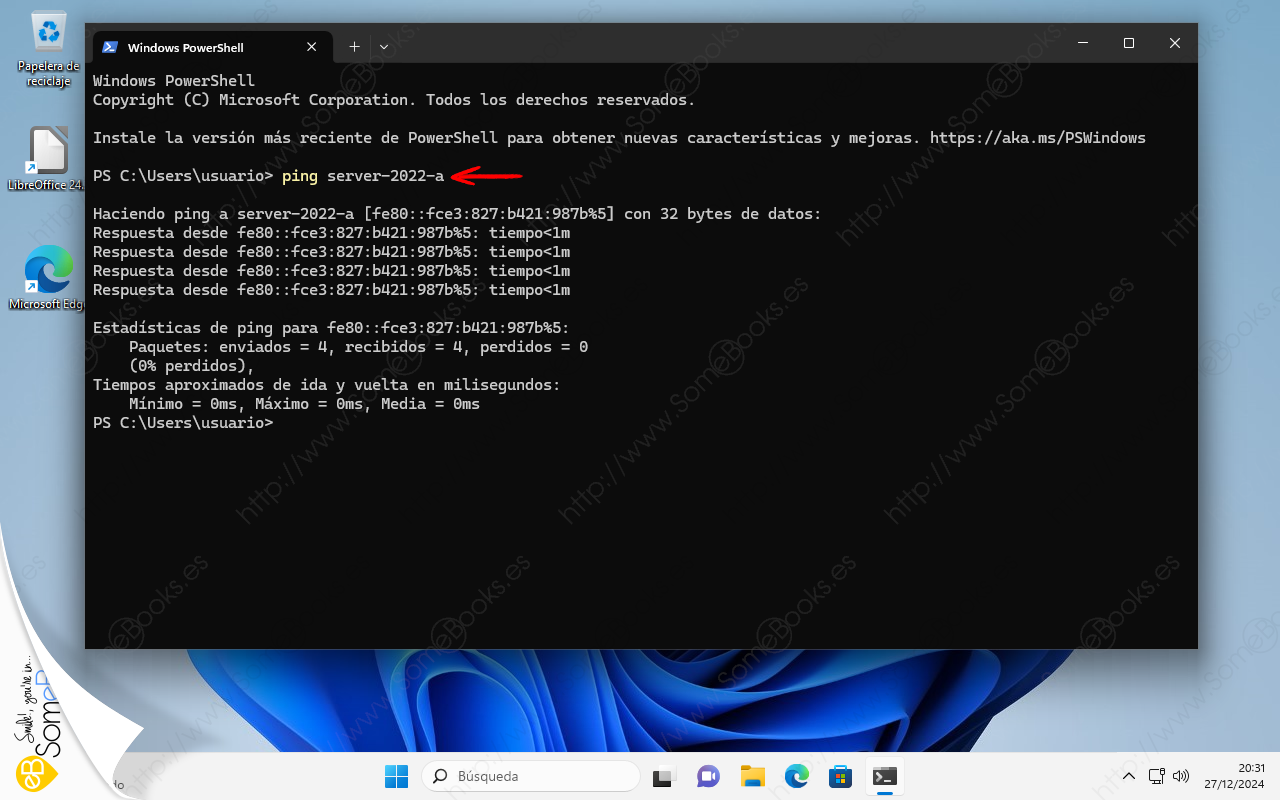The image size is (1280, 800).
Task: Expand the new tab profile dropdown
Action: [x=384, y=47]
